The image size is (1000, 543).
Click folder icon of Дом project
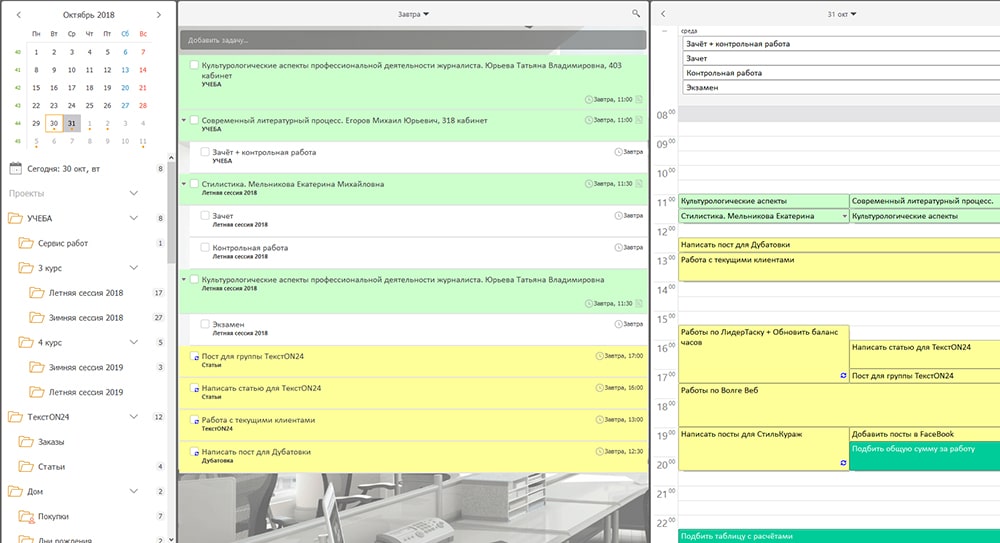[x=15, y=491]
